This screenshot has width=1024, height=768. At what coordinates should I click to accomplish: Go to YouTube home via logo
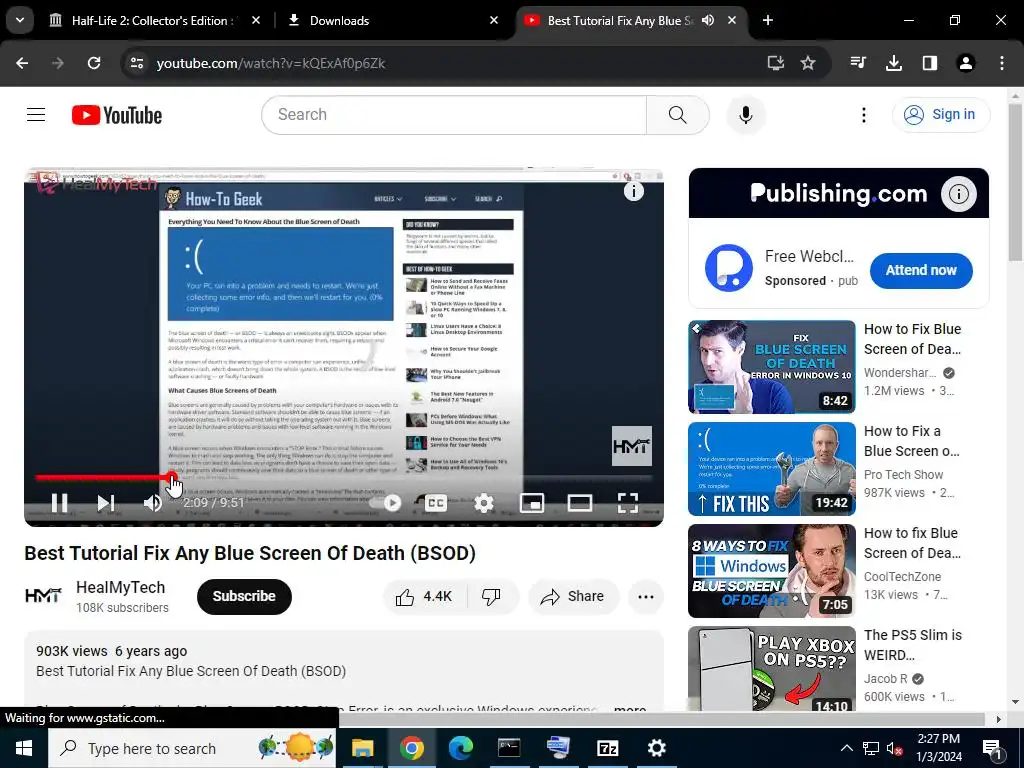tap(117, 115)
